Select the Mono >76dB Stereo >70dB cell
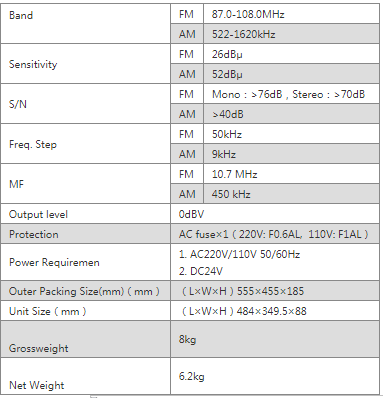Image resolution: width=383 pixels, height=398 pixels. pos(291,94)
